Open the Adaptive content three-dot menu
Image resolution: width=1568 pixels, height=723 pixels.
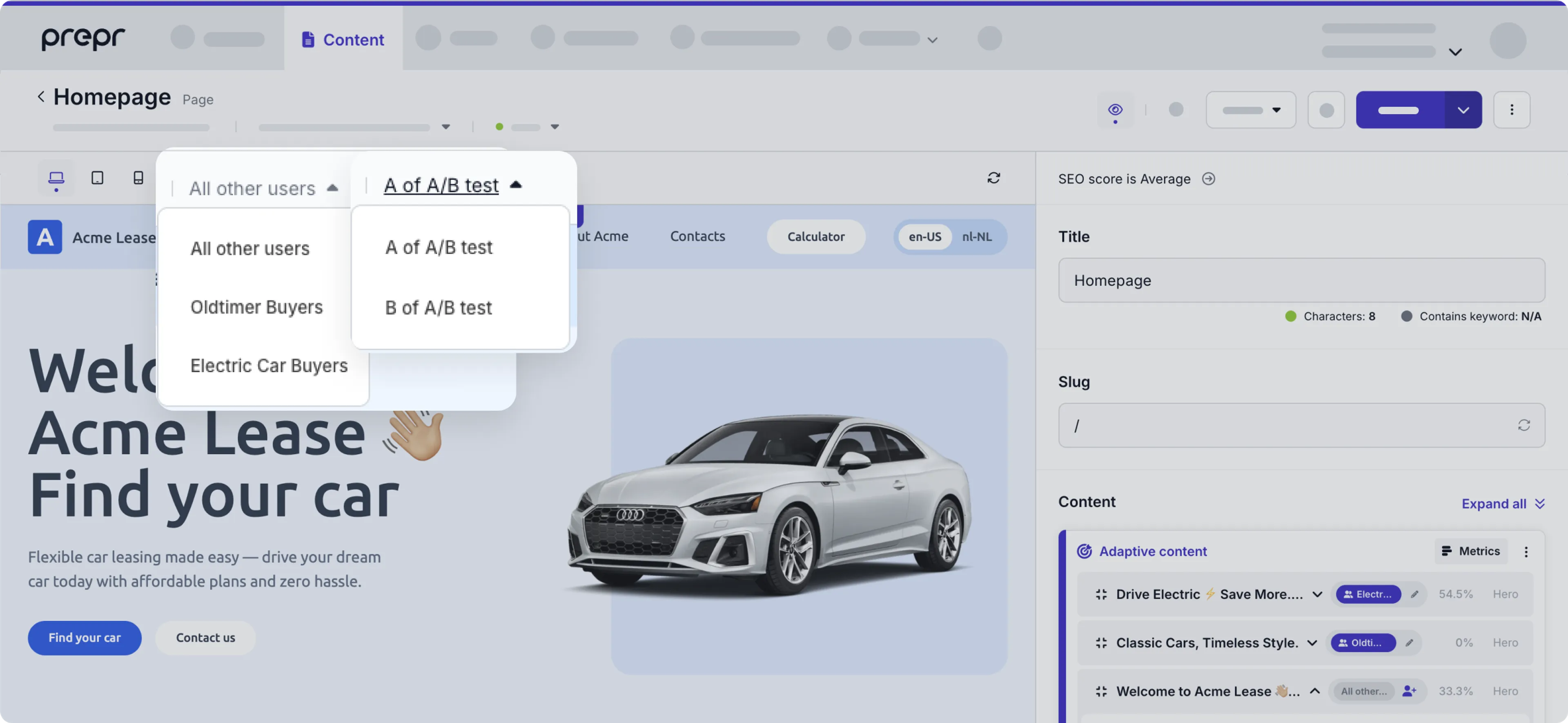pos(1527,551)
